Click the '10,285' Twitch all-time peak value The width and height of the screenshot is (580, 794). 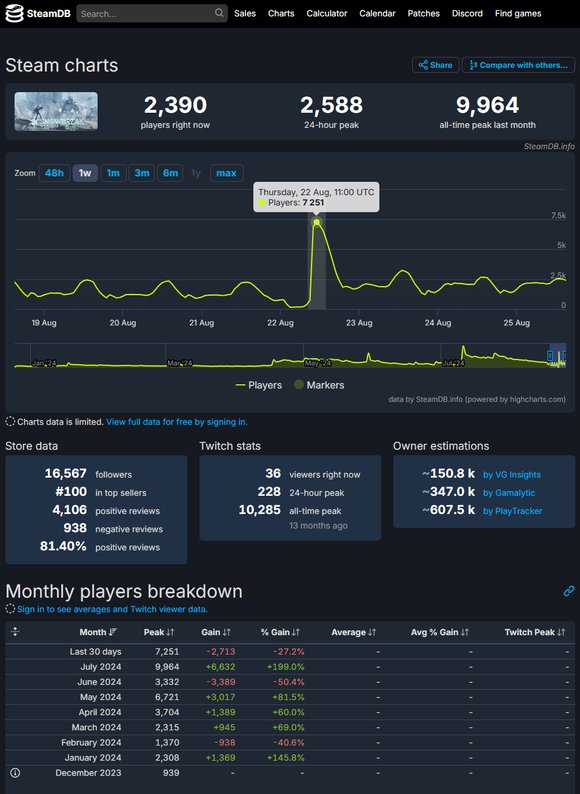[x=259, y=510]
